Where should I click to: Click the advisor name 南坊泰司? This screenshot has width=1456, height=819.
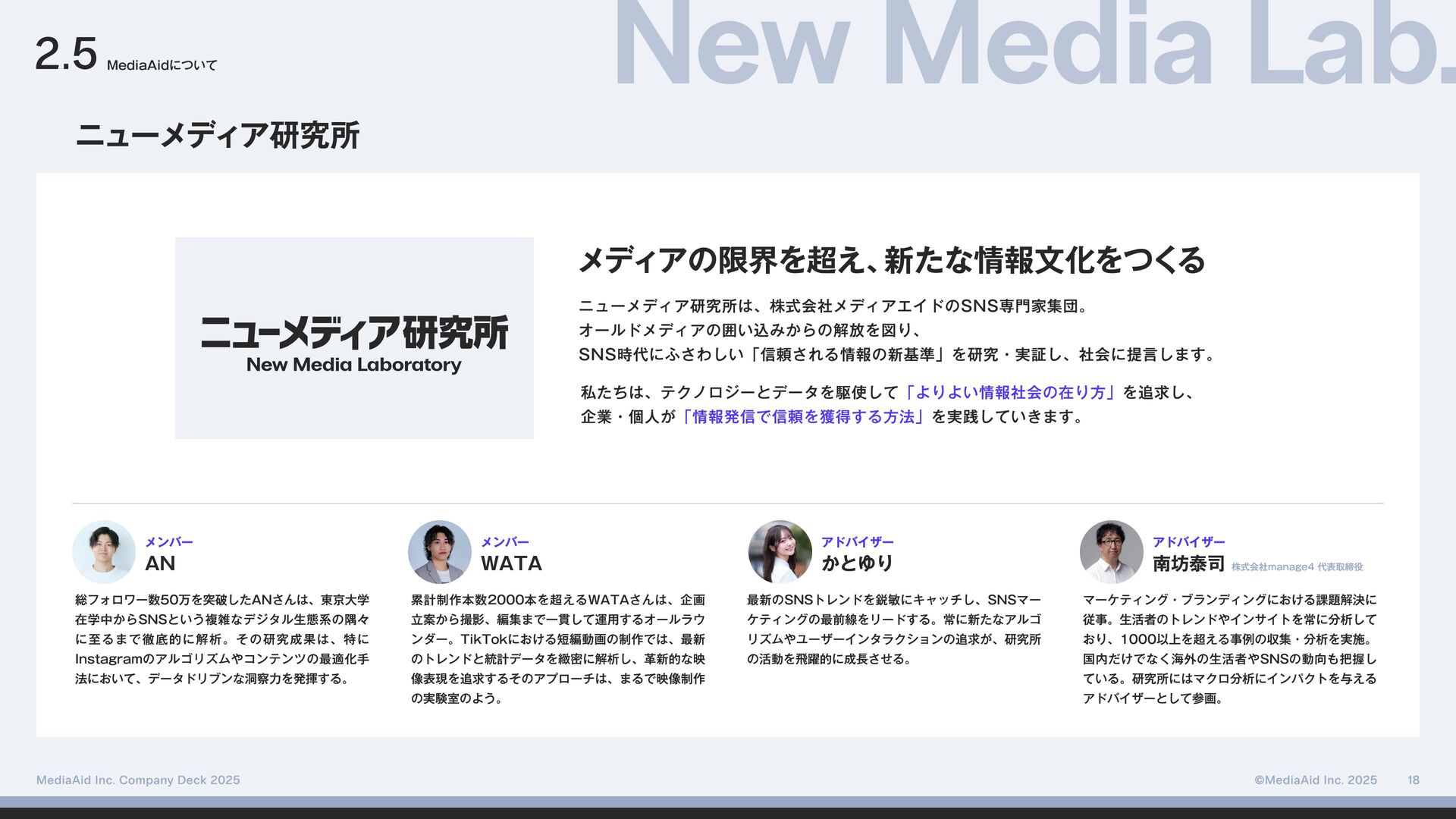[x=1188, y=563]
